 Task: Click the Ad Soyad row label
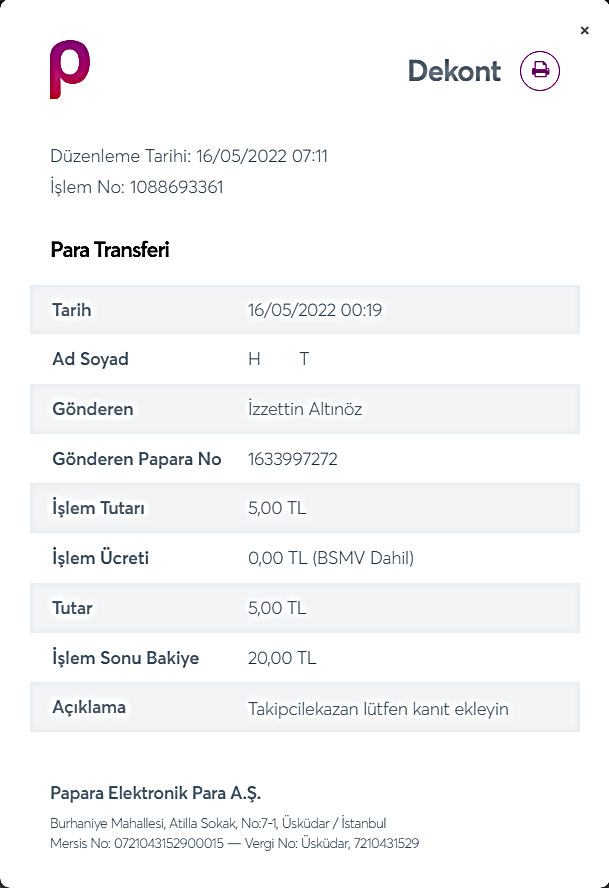pos(91,359)
